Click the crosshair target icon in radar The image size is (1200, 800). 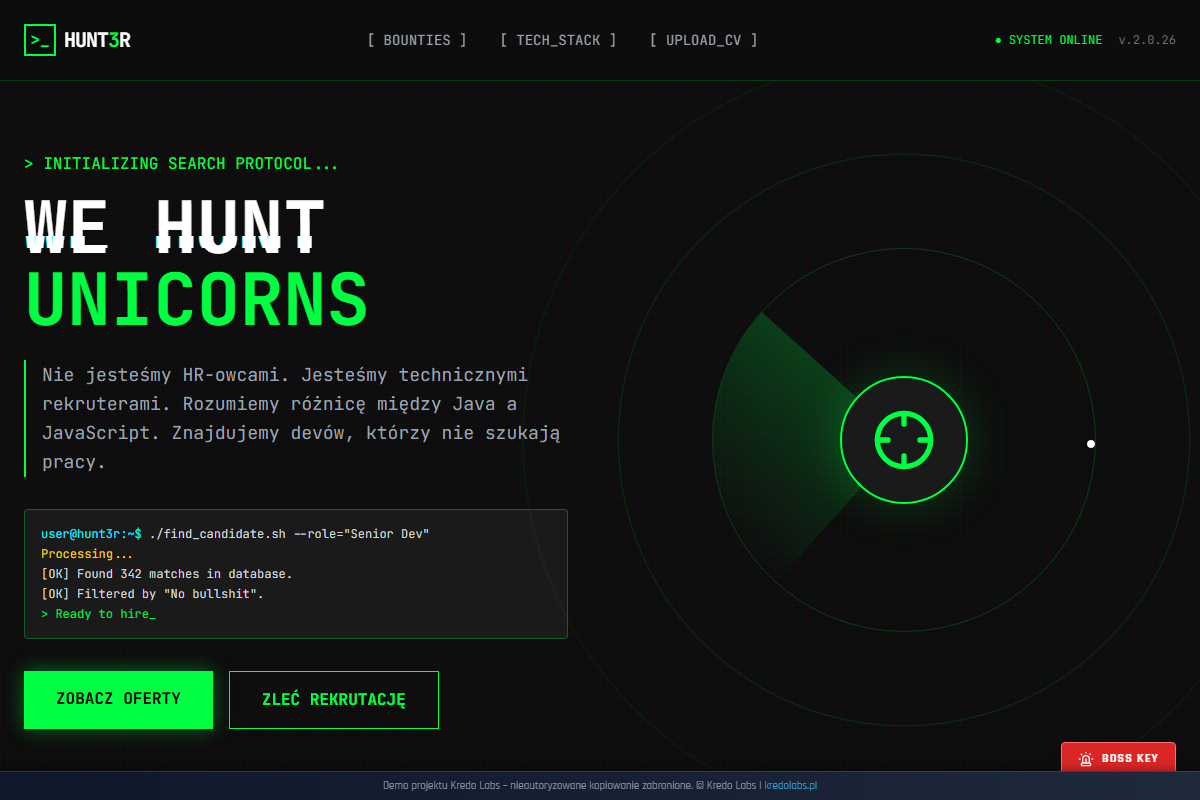[x=904, y=440]
